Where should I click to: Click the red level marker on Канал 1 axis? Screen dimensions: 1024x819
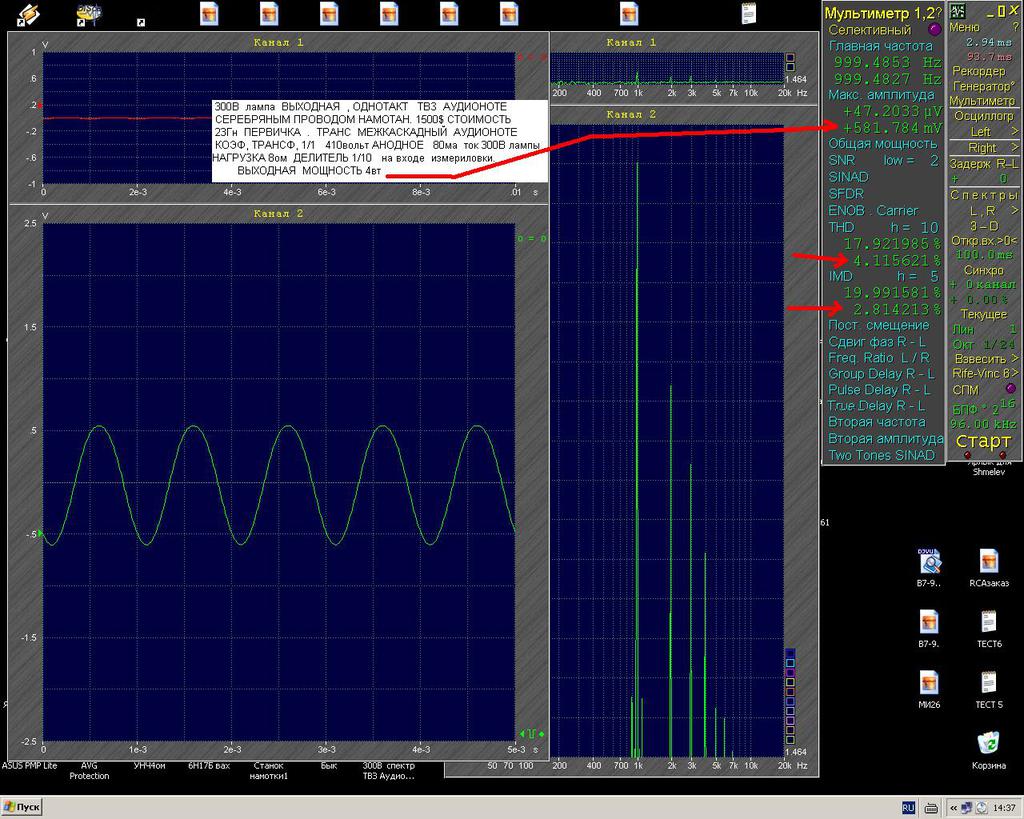pyautogui.click(x=40, y=105)
